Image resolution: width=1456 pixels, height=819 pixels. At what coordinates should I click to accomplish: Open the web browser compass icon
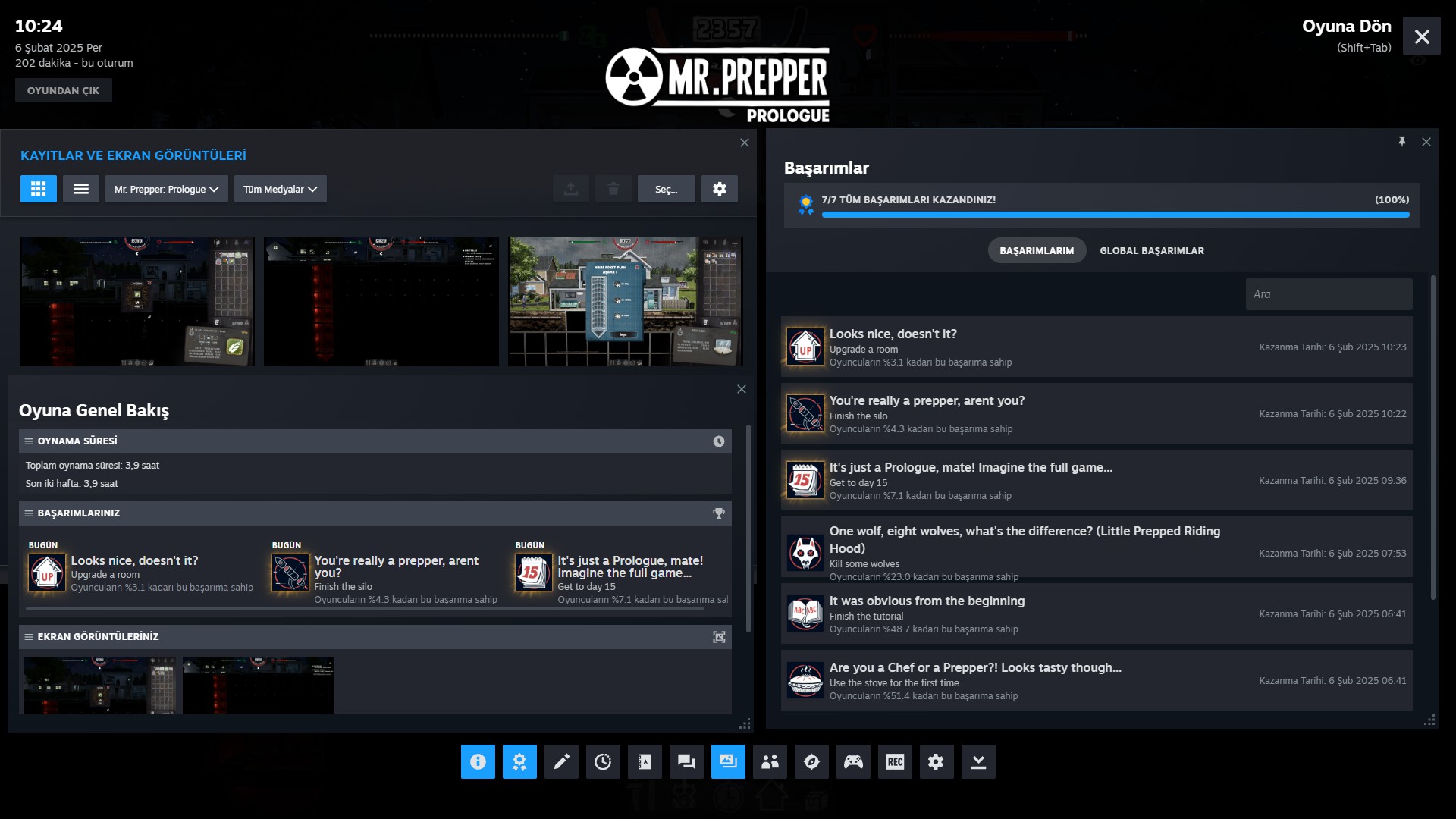[x=811, y=761]
